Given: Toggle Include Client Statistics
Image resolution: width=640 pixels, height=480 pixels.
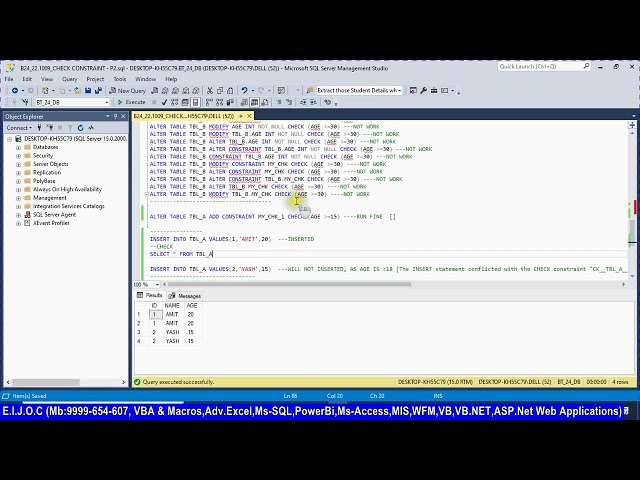Looking at the screenshot, I should (x=230, y=102).
